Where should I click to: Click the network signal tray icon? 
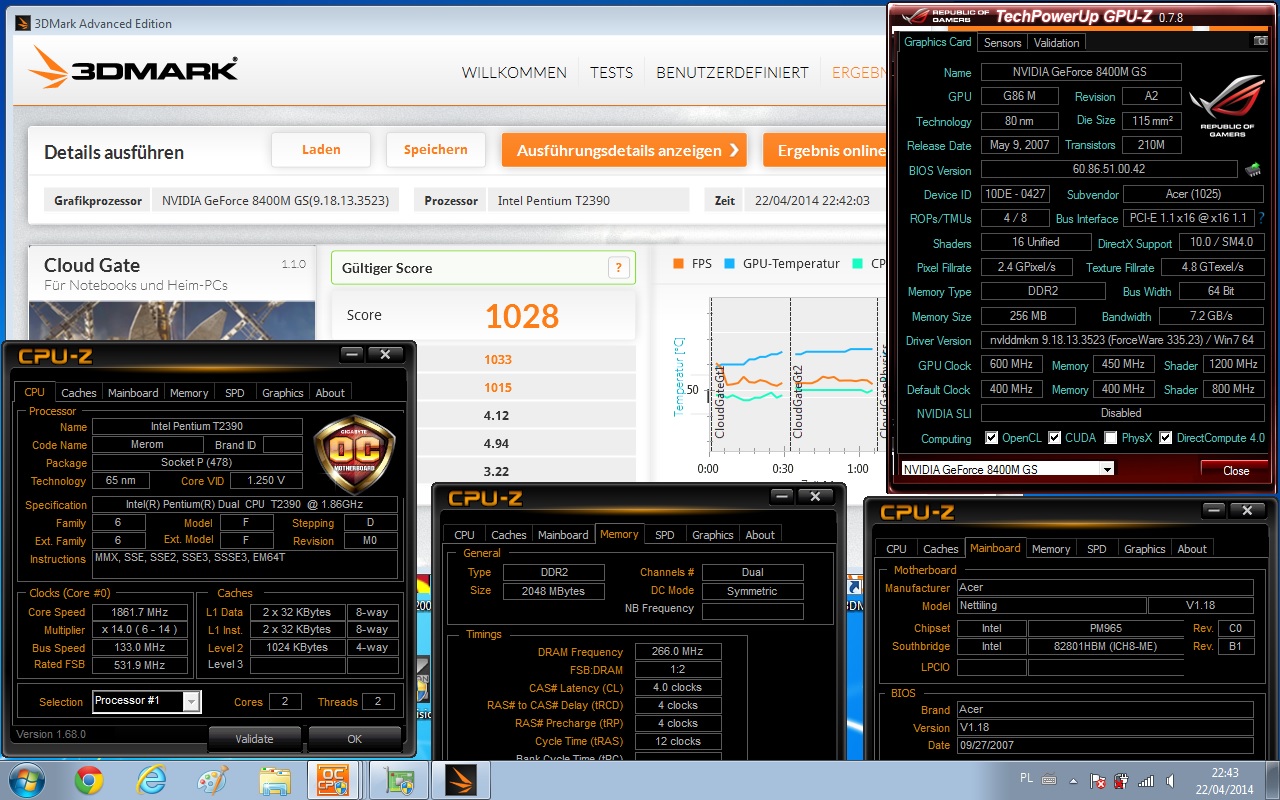coord(1147,780)
